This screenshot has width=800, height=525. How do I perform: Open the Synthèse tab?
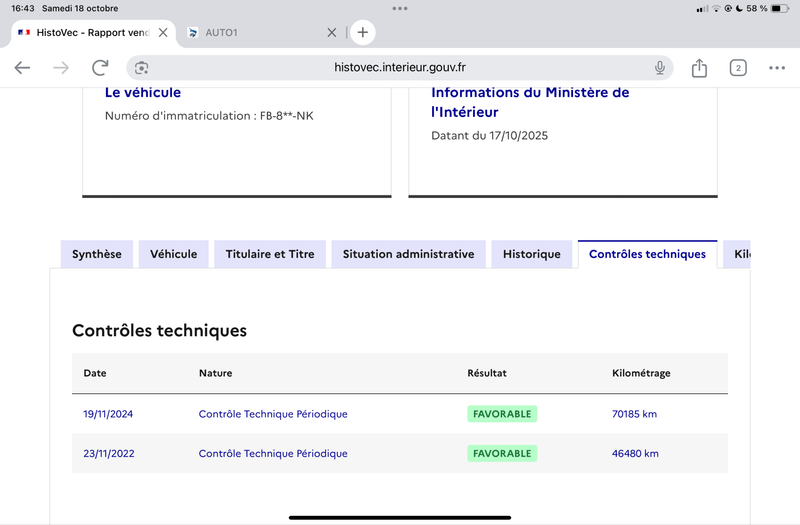[96, 254]
